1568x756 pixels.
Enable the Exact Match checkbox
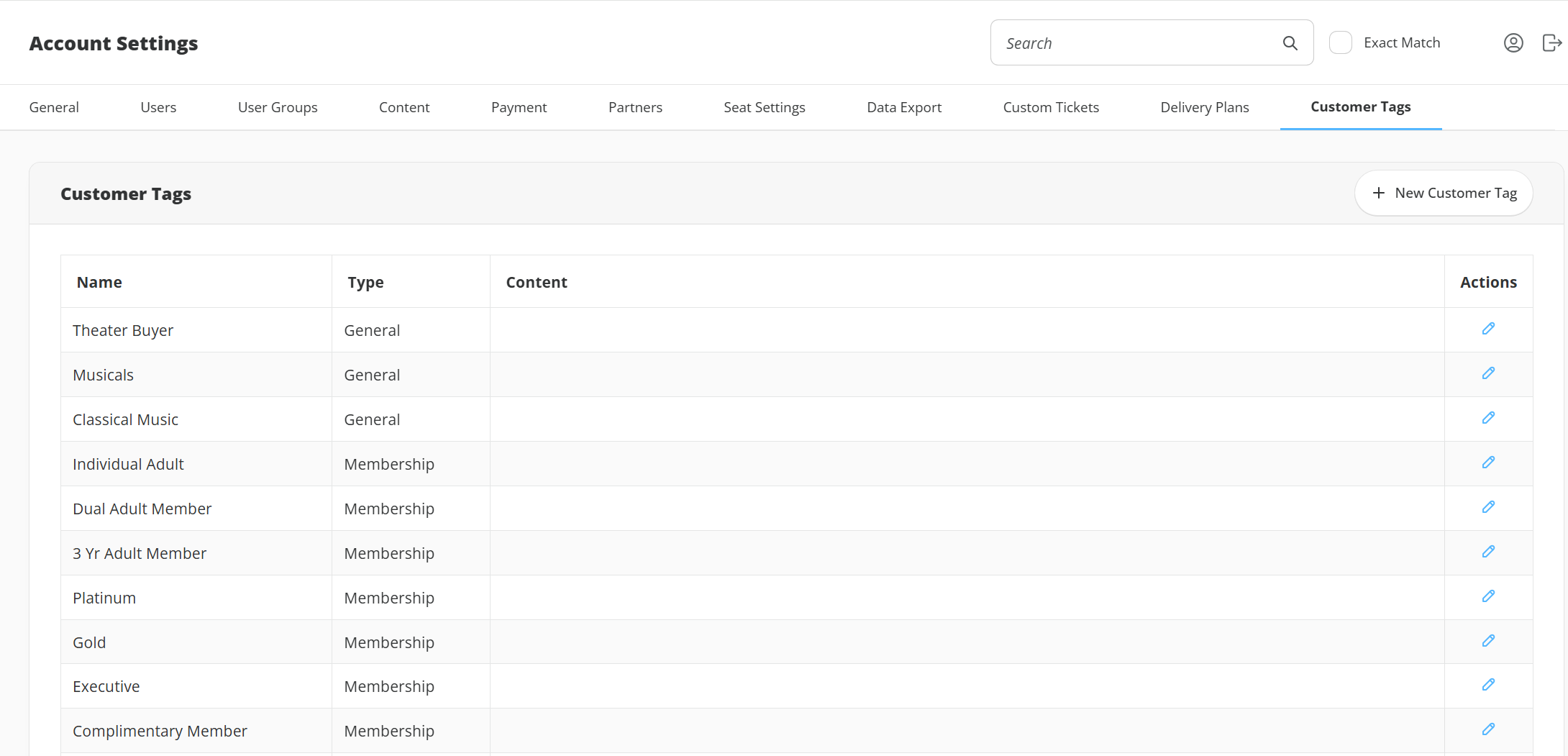(x=1341, y=42)
